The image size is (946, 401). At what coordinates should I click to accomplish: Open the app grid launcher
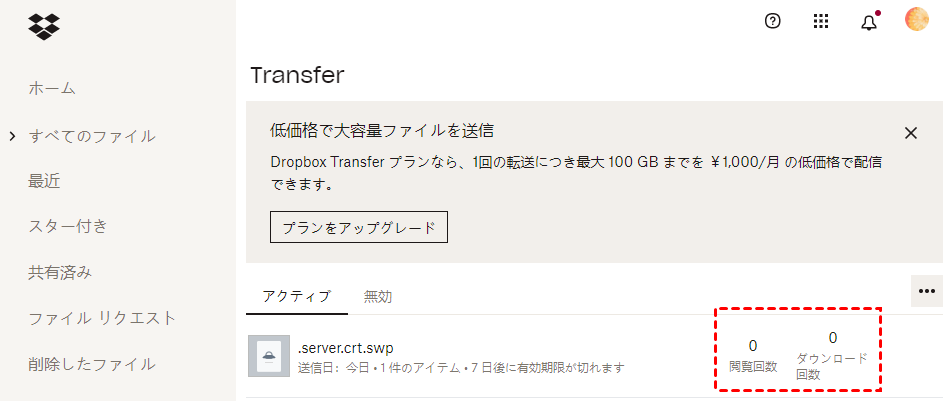click(821, 21)
